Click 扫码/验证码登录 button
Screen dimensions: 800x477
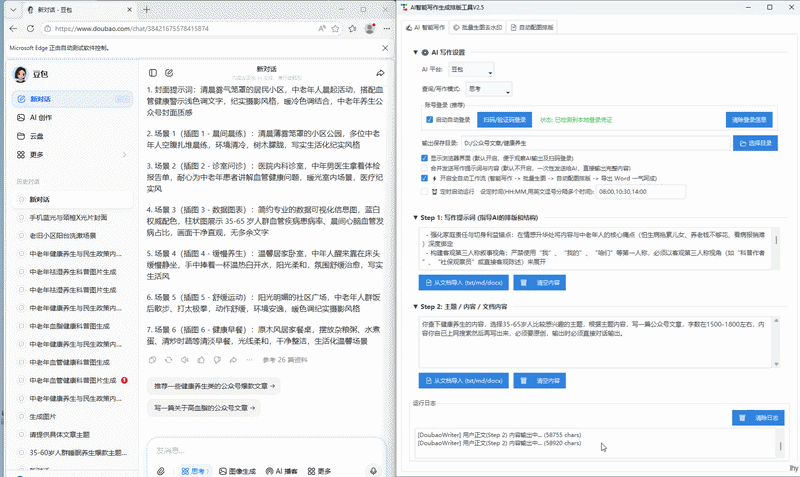click(505, 120)
